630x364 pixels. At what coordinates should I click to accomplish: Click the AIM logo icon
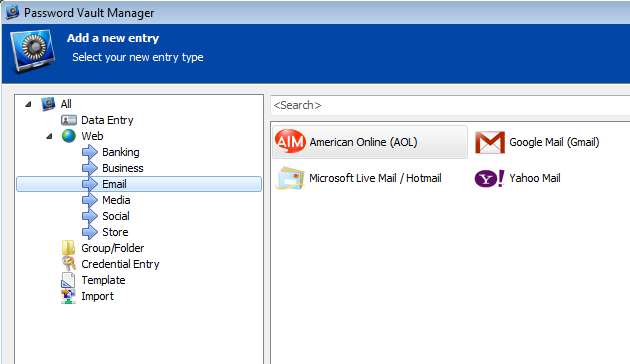(290, 141)
